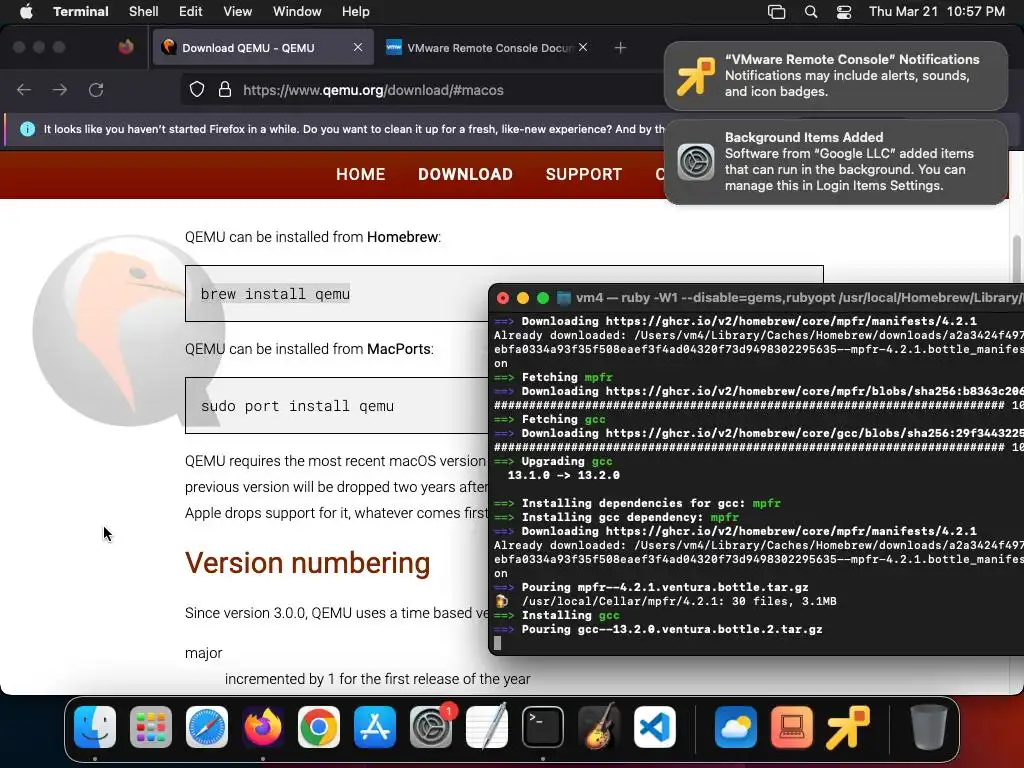
Task: Switch to VMware Remote Console Docu tab
Action: pos(487,47)
